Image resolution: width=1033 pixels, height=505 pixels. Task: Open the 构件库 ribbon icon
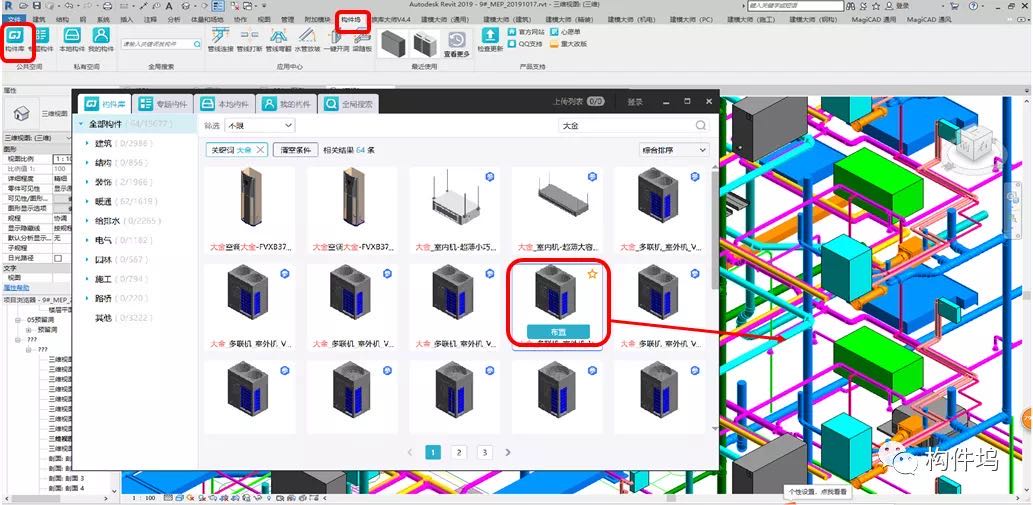pyautogui.click(x=15, y=40)
